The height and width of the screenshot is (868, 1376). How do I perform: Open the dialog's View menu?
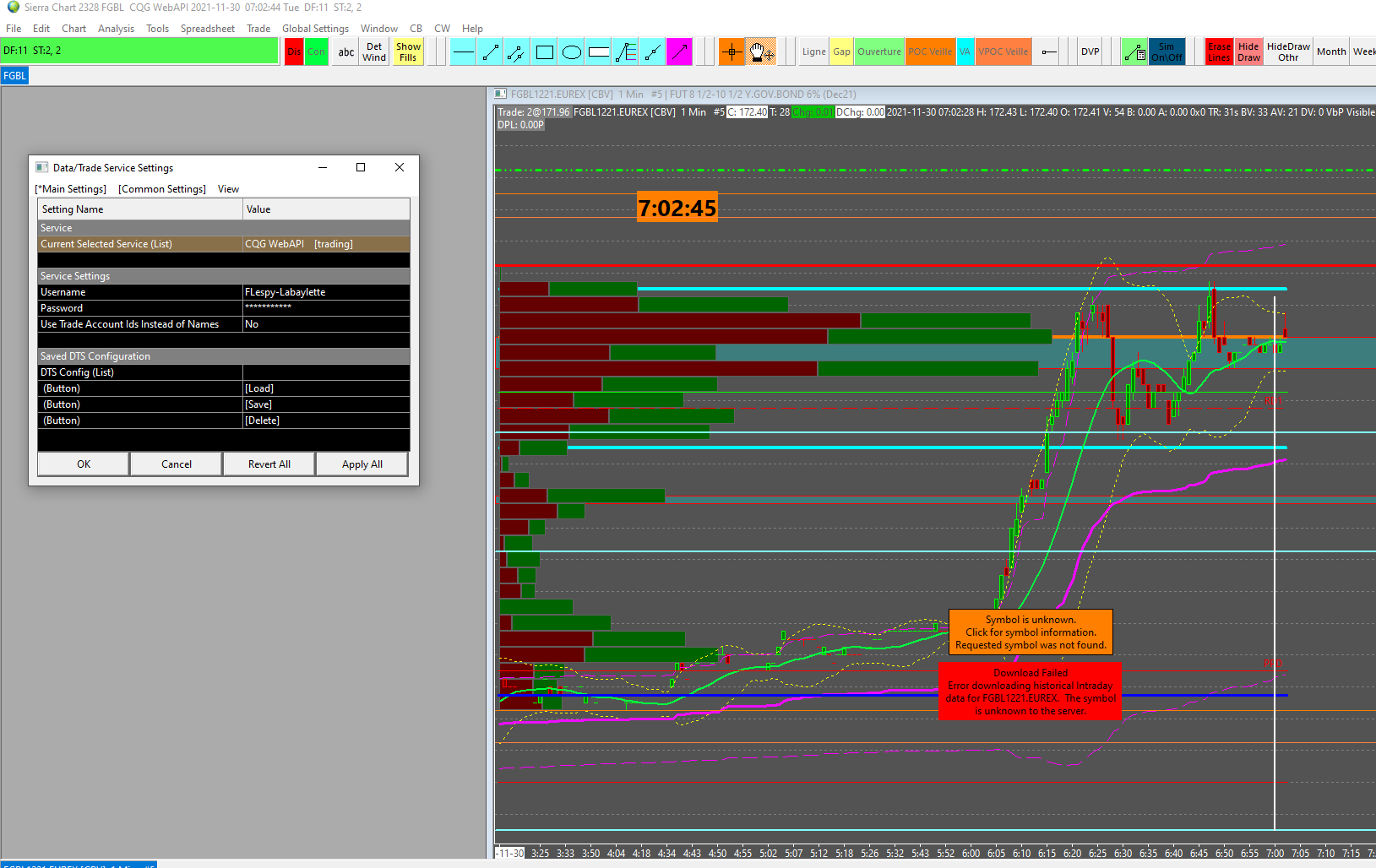[x=228, y=189]
